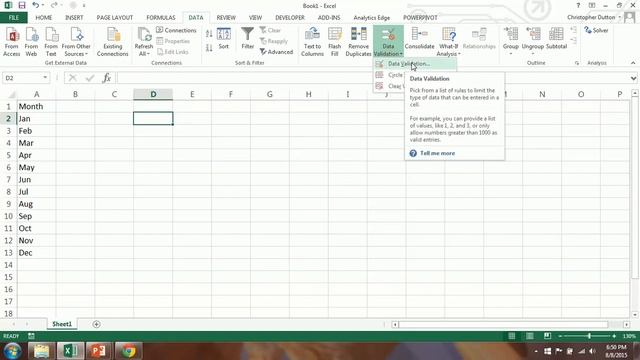Select row 14 header
This screenshot has height=360, width=640.
[x=8, y=265]
